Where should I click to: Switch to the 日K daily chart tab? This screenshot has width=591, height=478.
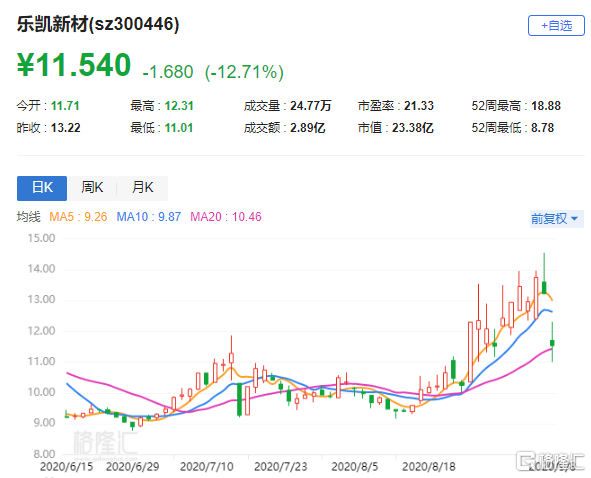click(42, 188)
